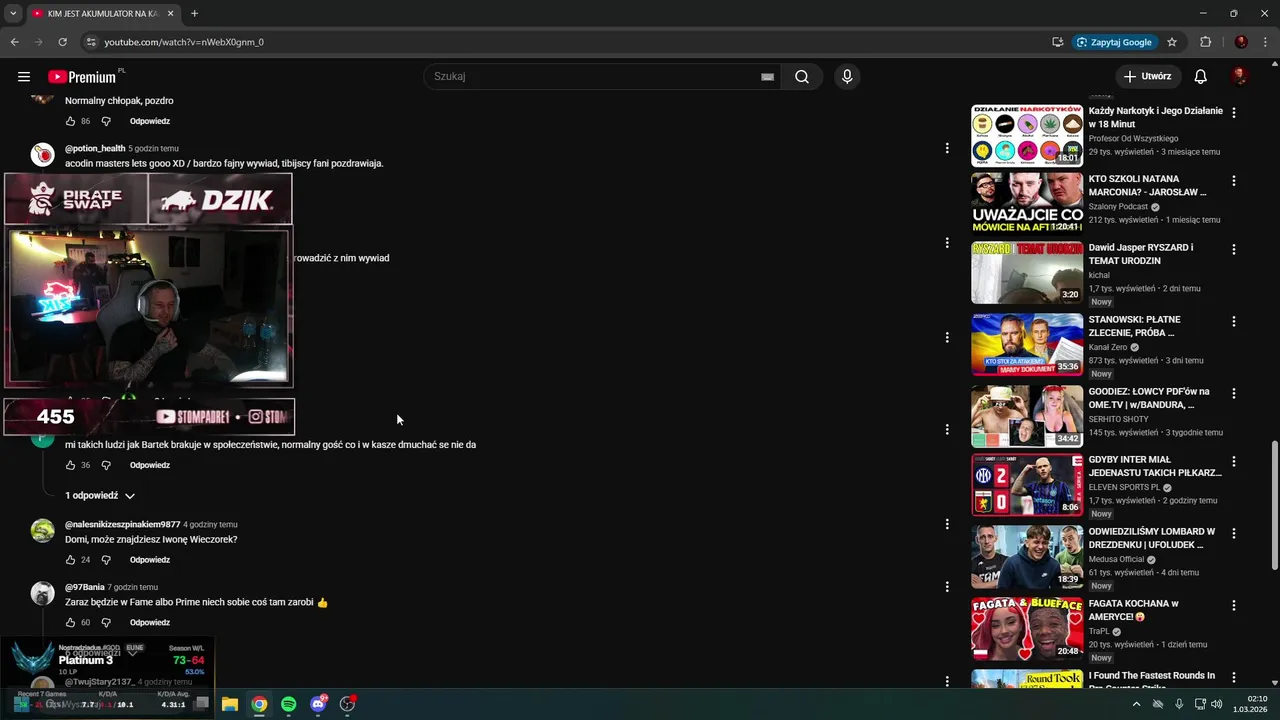Open @97Bania profile avatar
1280x720 pixels.
tap(42, 593)
